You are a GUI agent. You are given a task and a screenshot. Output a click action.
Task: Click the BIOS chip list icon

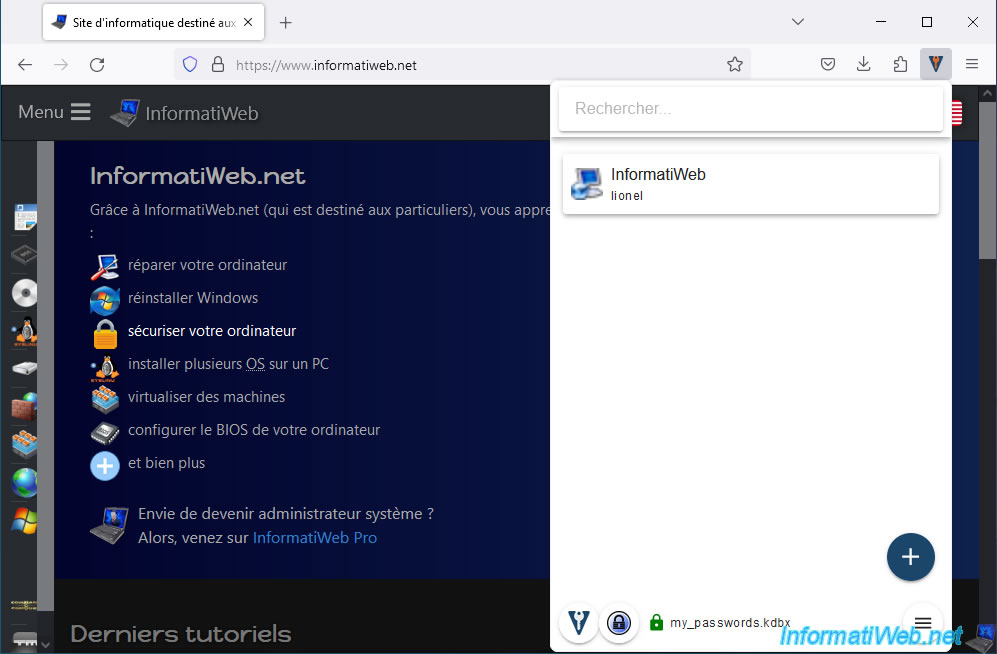click(105, 433)
